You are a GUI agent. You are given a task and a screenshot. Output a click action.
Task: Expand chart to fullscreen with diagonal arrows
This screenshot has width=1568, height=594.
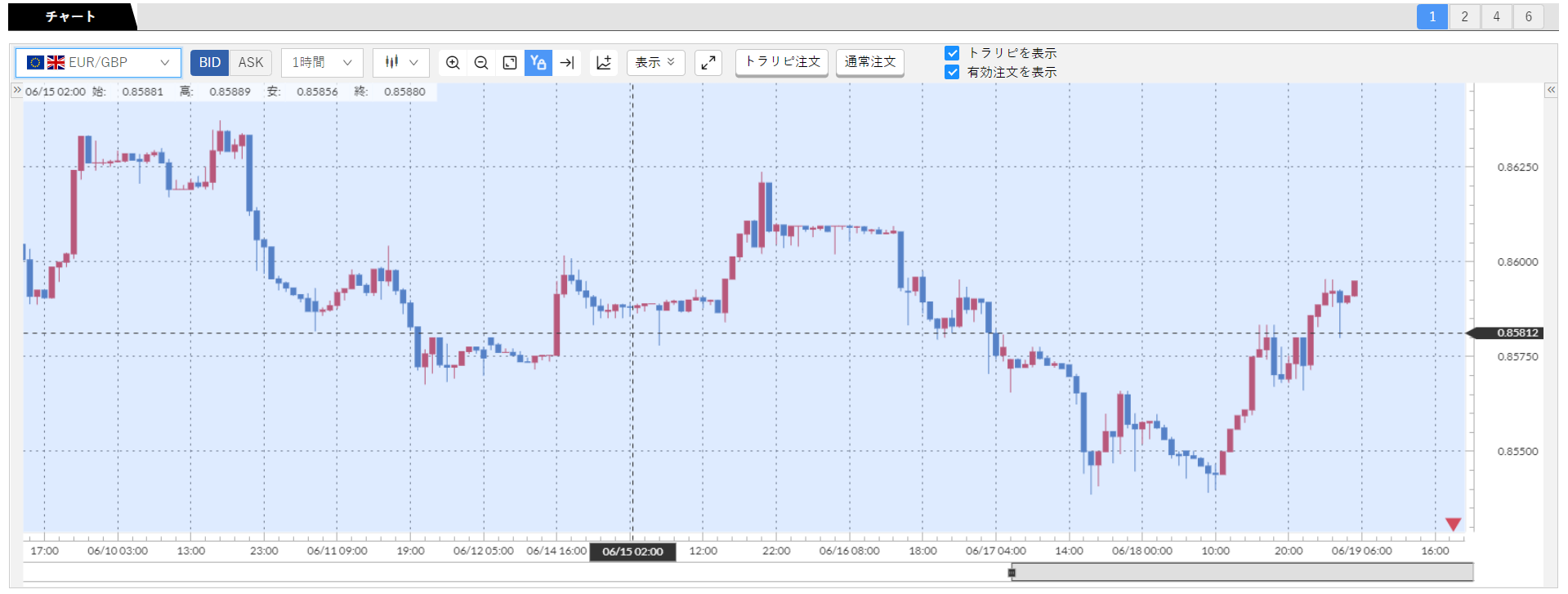coord(708,62)
